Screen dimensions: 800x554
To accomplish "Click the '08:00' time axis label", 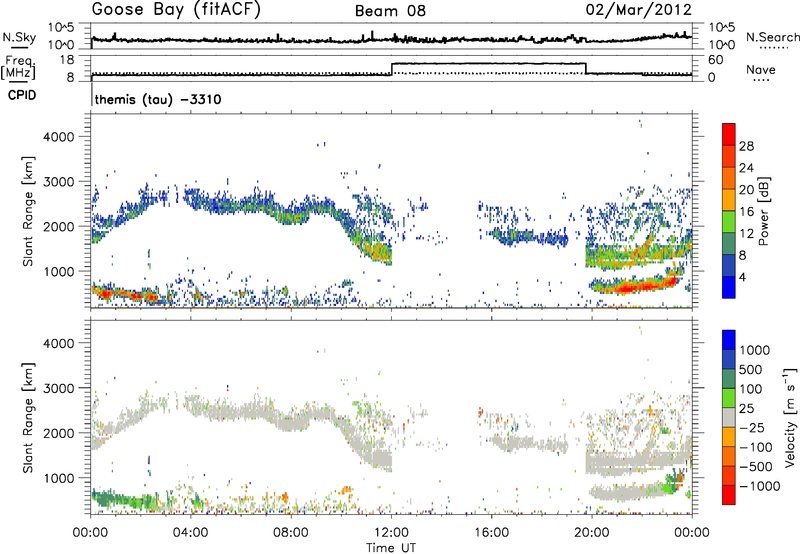I will pos(290,533).
